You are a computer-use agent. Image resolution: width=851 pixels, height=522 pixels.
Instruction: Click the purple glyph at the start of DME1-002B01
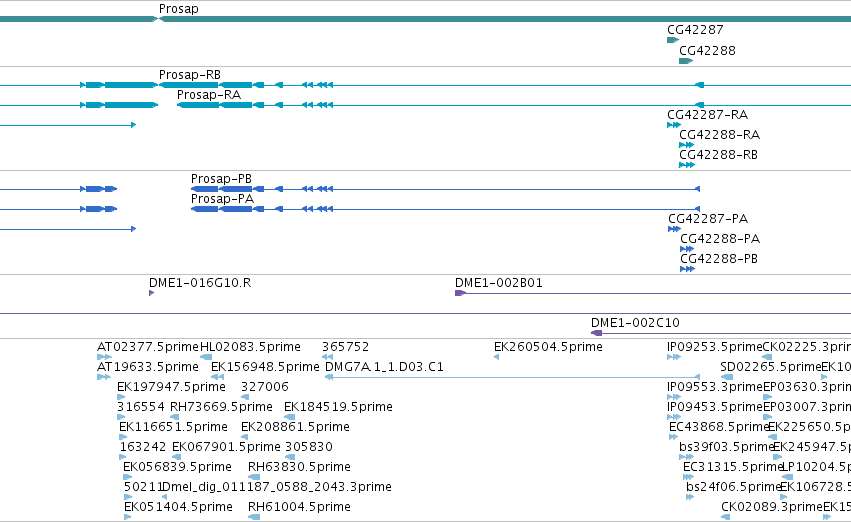[x=460, y=293]
